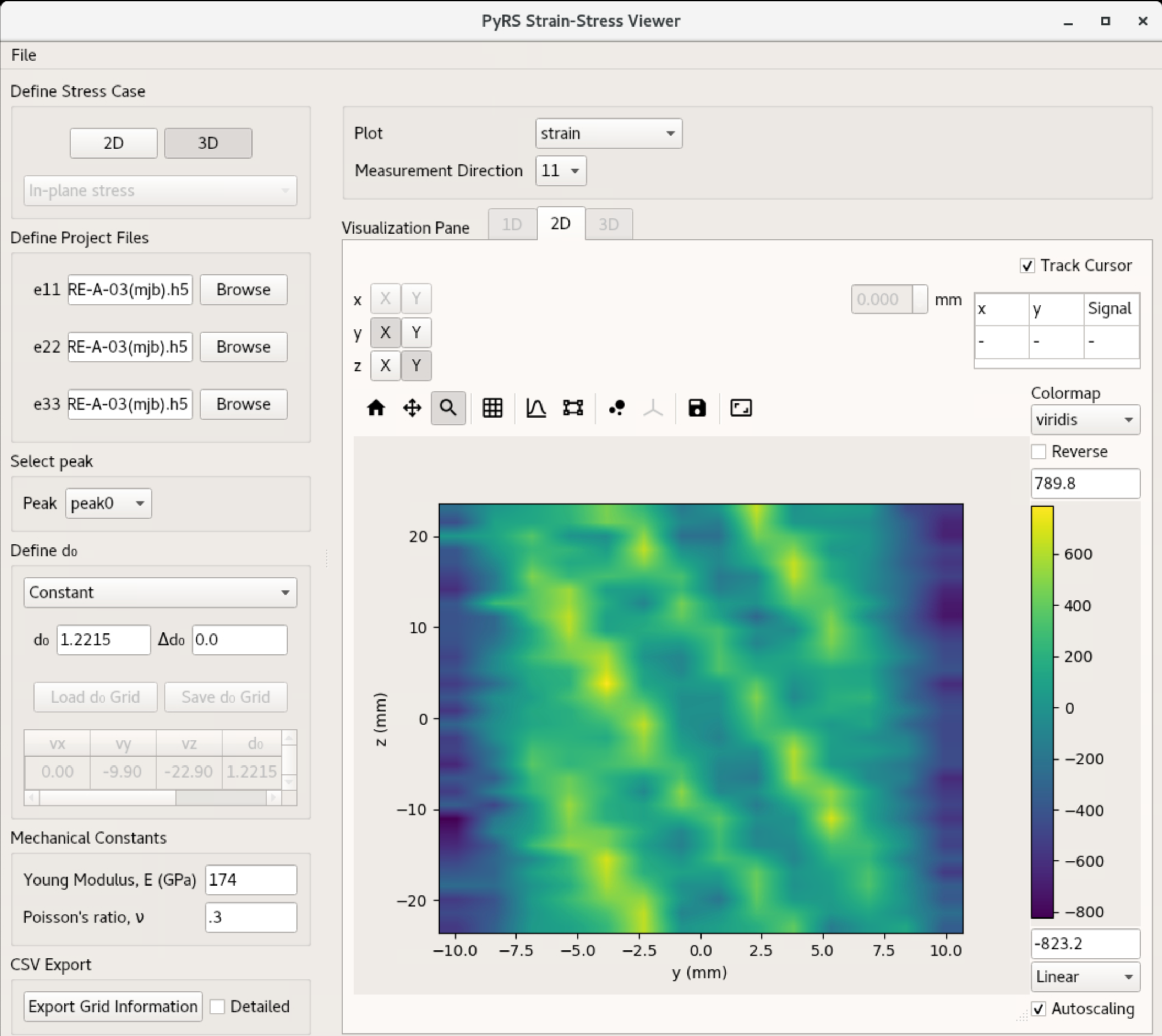This screenshot has height=1036, width=1162.
Task: Open the Measurement Direction 11 dropdown
Action: pyautogui.click(x=560, y=171)
